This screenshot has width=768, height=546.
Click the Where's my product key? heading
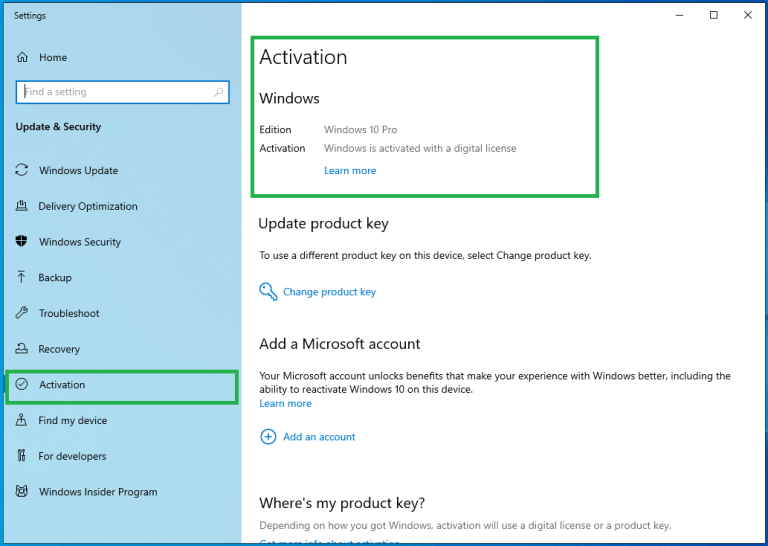[x=342, y=503]
